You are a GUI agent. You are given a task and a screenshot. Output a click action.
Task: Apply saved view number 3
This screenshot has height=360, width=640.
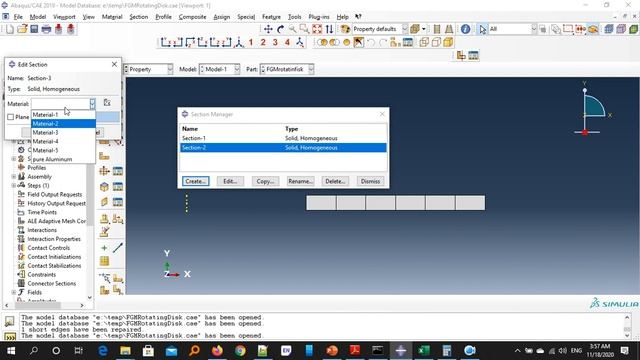click(275, 42)
